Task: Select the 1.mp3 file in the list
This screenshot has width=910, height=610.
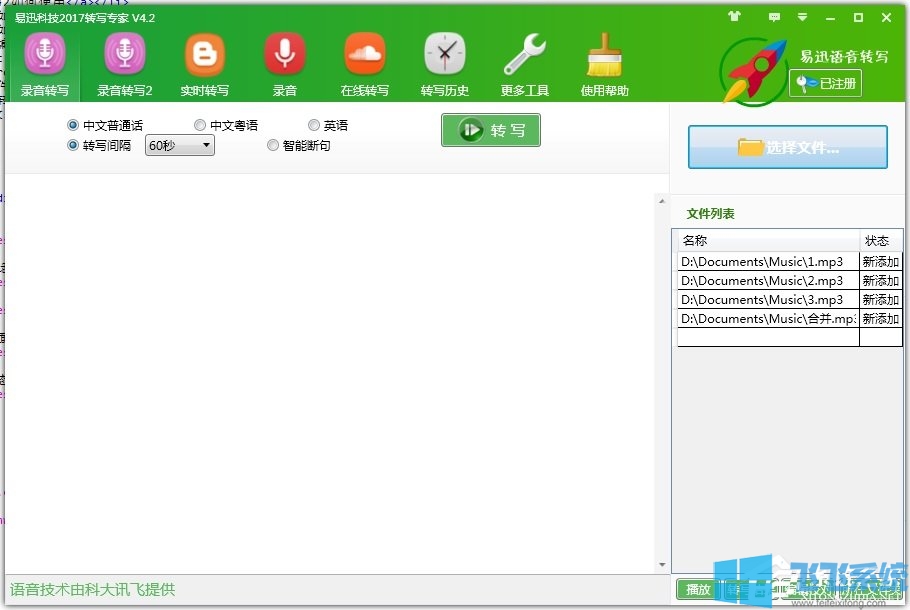Action: pos(766,261)
